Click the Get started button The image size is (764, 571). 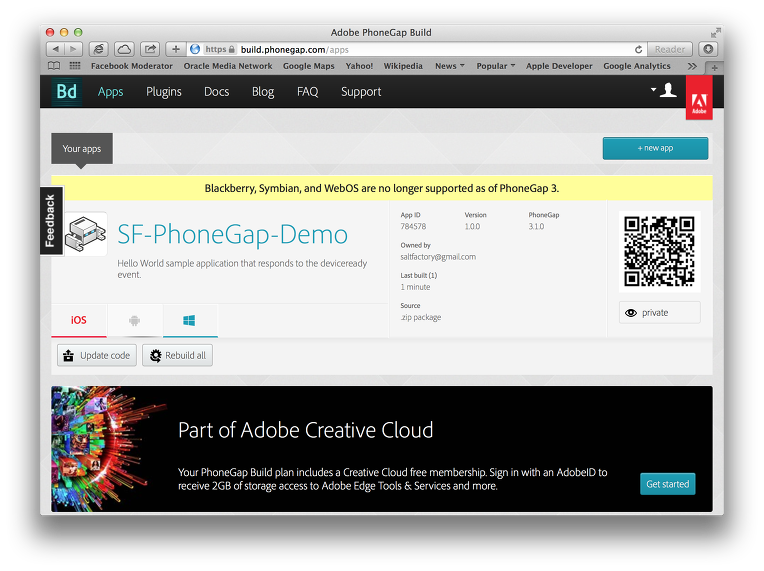pyautogui.click(x=668, y=484)
